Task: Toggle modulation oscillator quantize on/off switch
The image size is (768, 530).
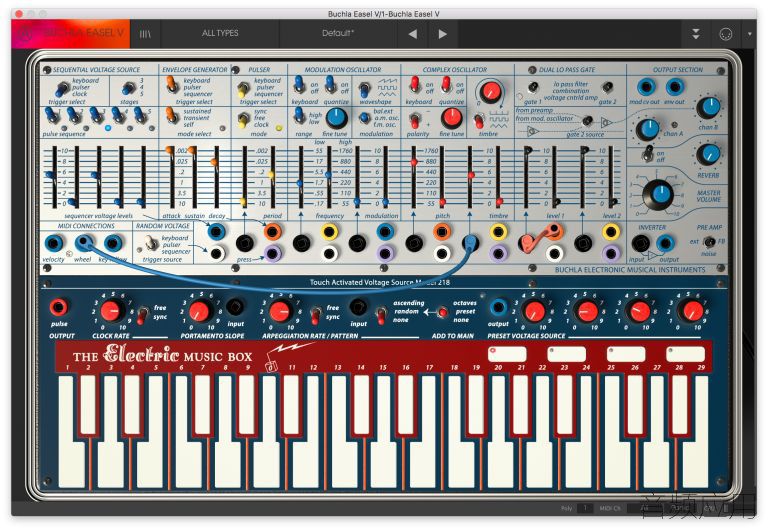Action: (330, 85)
